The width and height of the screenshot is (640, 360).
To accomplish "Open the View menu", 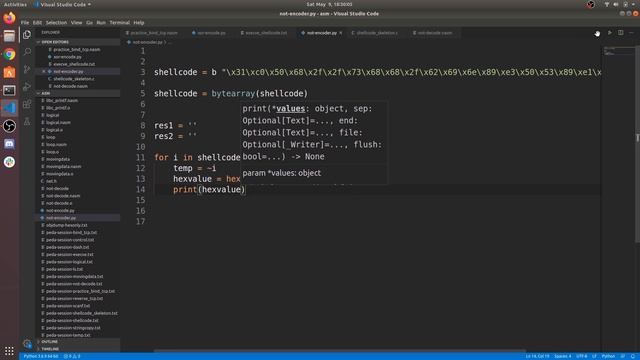I will tap(76, 23).
